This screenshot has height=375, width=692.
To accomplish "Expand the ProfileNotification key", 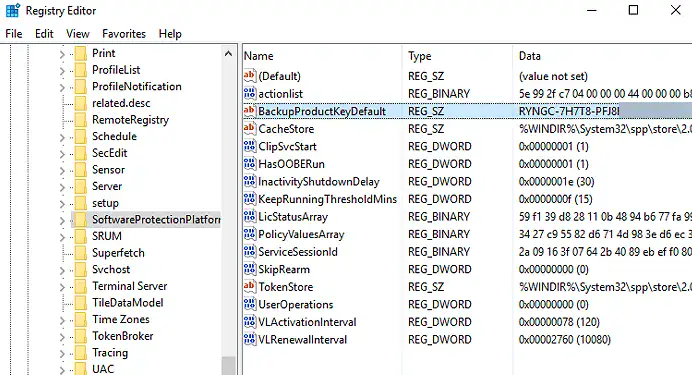I will 62,87.
